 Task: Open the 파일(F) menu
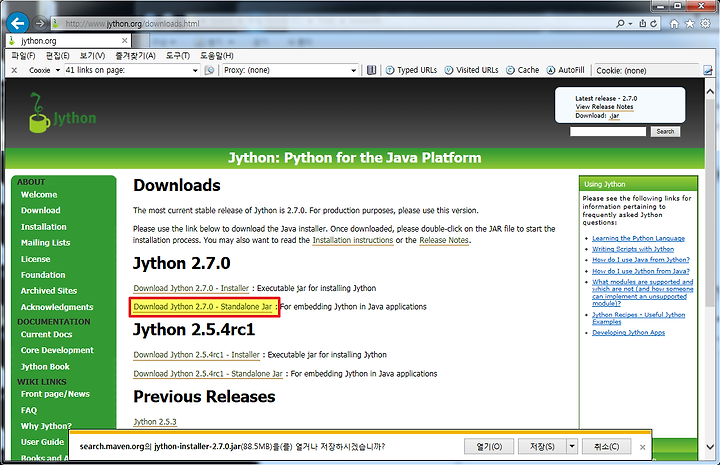[x=23, y=56]
